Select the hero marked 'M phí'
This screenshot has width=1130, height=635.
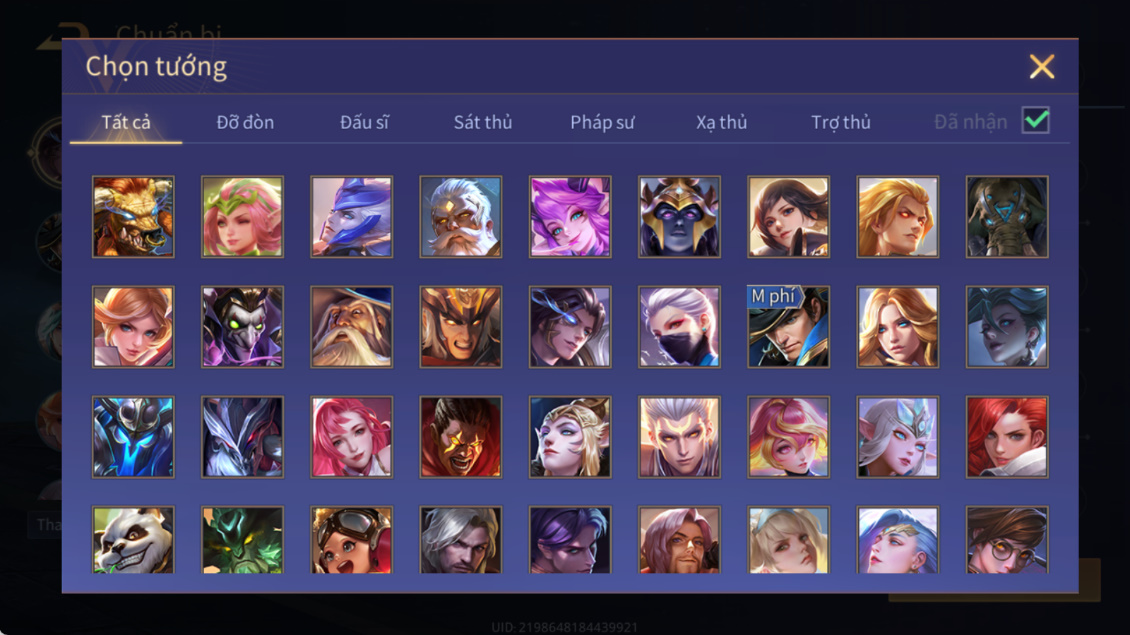pos(788,327)
